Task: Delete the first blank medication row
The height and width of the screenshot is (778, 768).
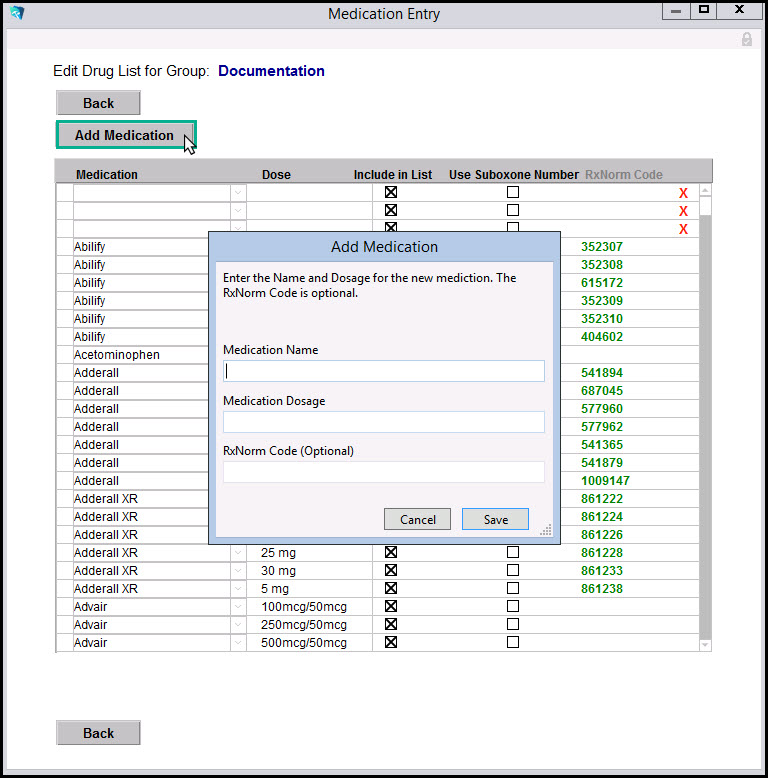Action: 683,193
